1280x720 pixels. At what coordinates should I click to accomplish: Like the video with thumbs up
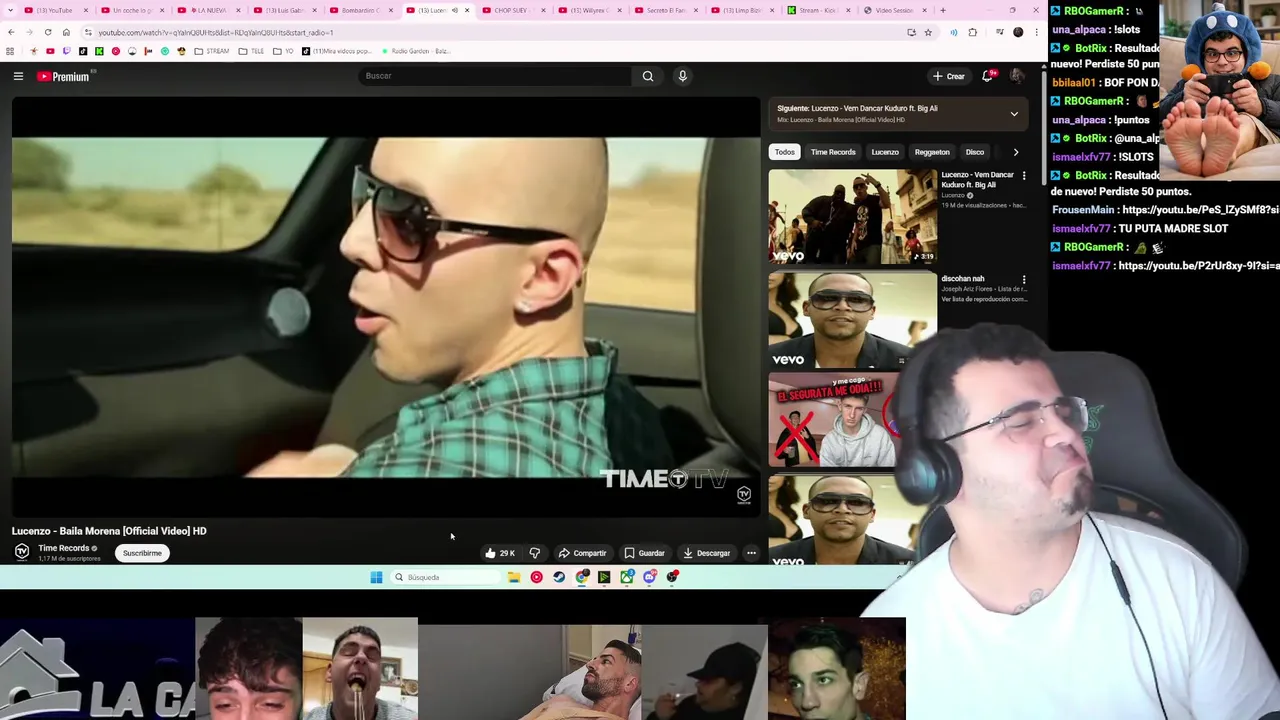499,553
